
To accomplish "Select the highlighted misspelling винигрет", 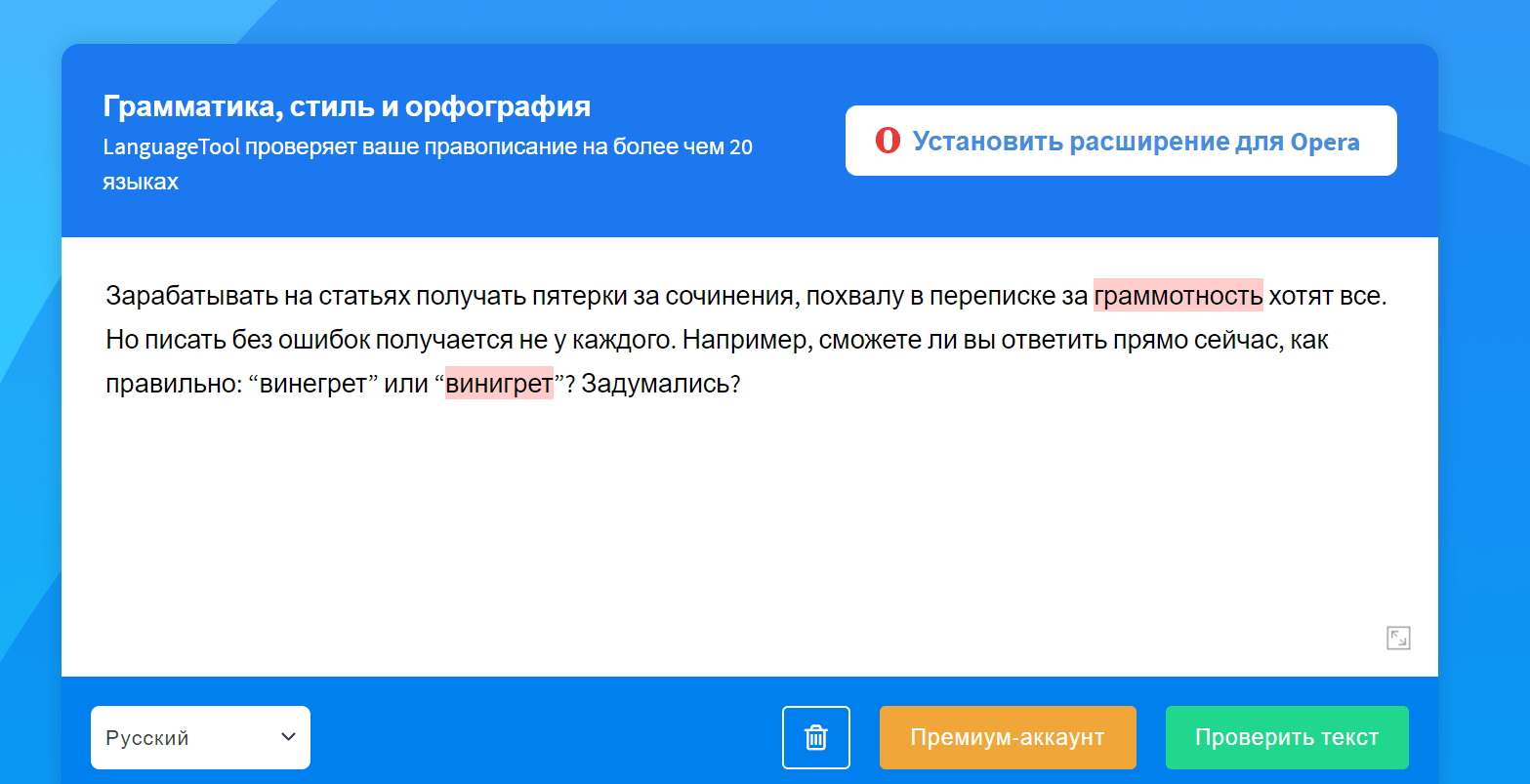I will click(499, 384).
